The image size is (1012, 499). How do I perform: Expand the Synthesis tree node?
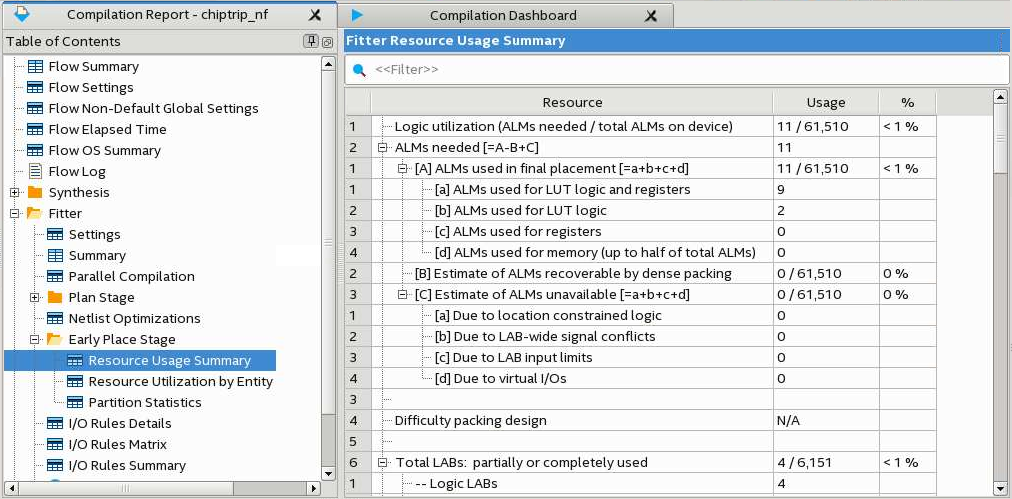coord(15,192)
